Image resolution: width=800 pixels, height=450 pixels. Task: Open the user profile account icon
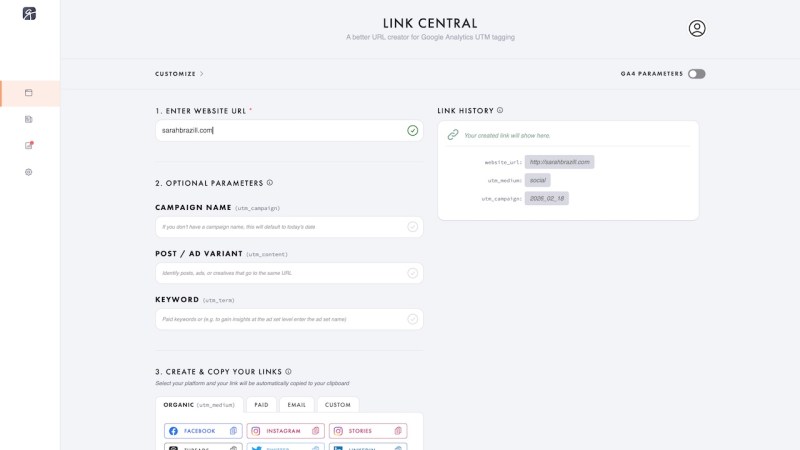[697, 29]
